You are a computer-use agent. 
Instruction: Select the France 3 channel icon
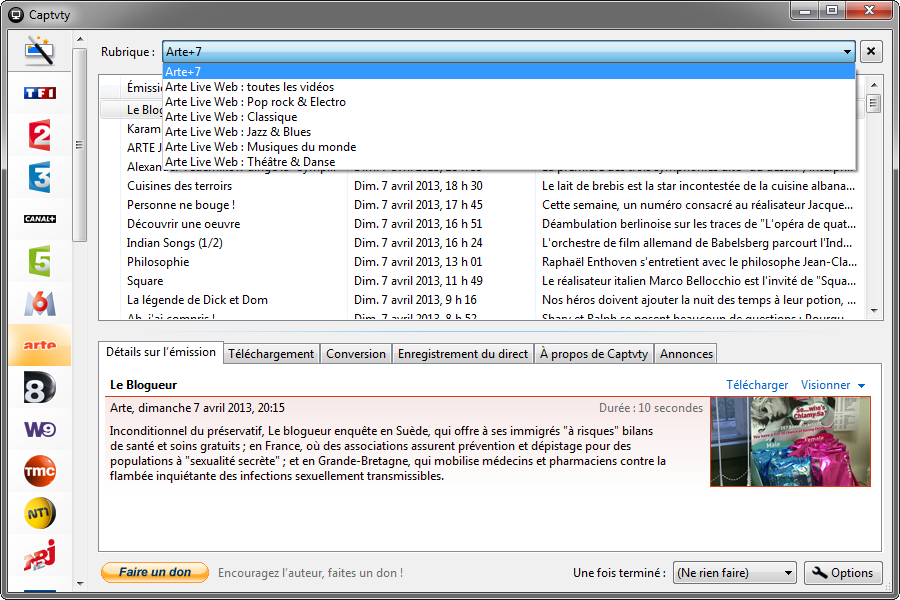40,177
